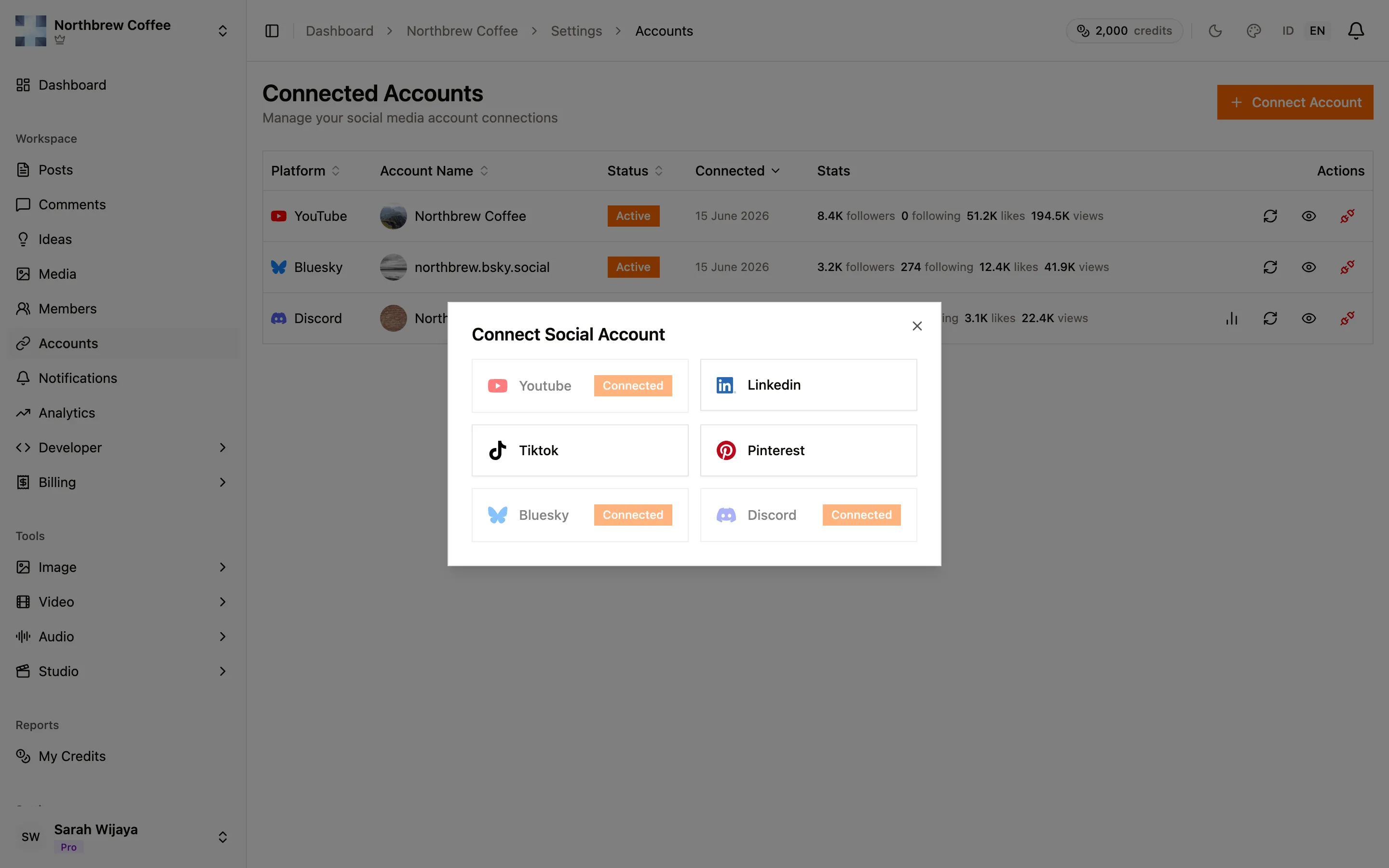Viewport: 1389px width, 868px height.
Task: Click the Northbrew Coffee breadcrumb link
Action: coord(462,31)
